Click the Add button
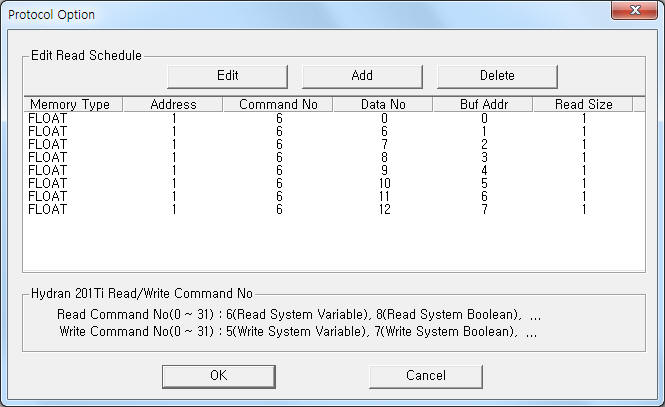 point(362,76)
